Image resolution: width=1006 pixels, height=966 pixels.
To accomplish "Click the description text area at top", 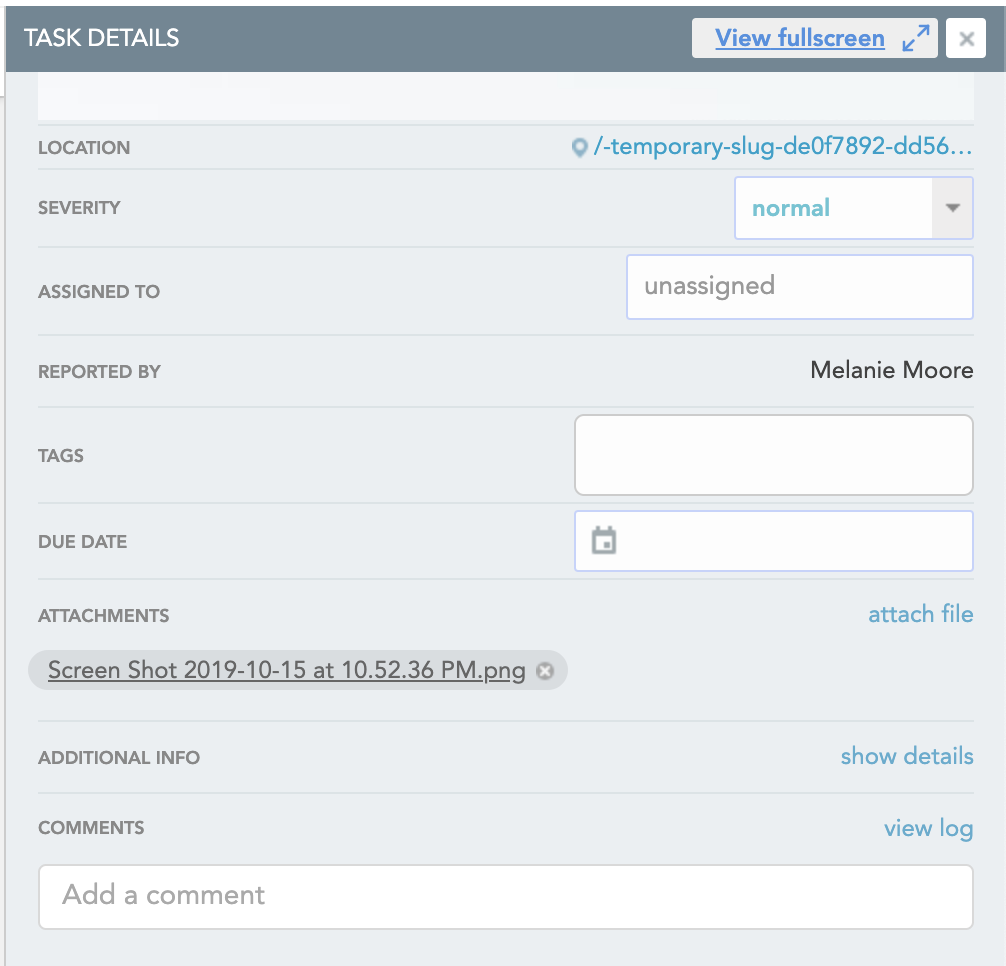I will (505, 100).
